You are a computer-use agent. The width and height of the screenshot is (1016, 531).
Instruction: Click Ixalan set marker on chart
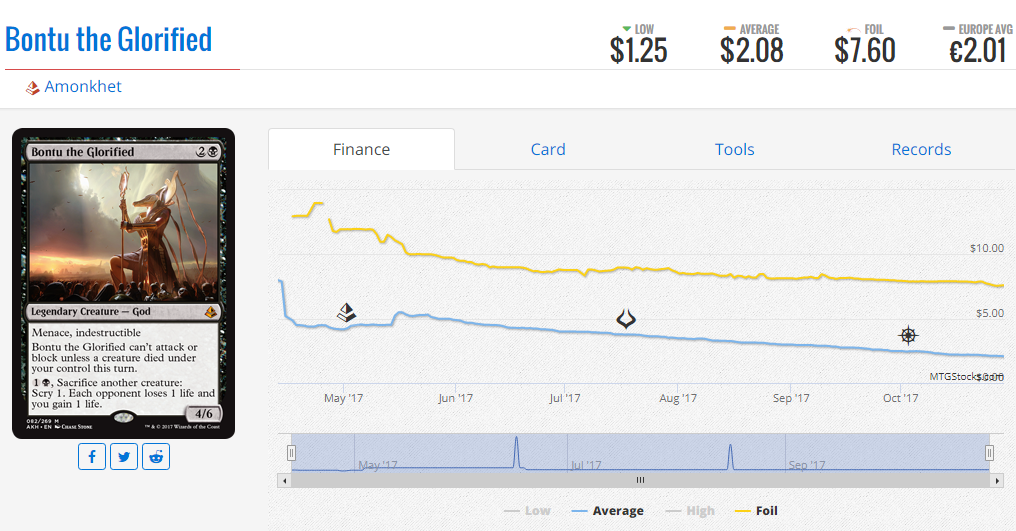pos(908,335)
